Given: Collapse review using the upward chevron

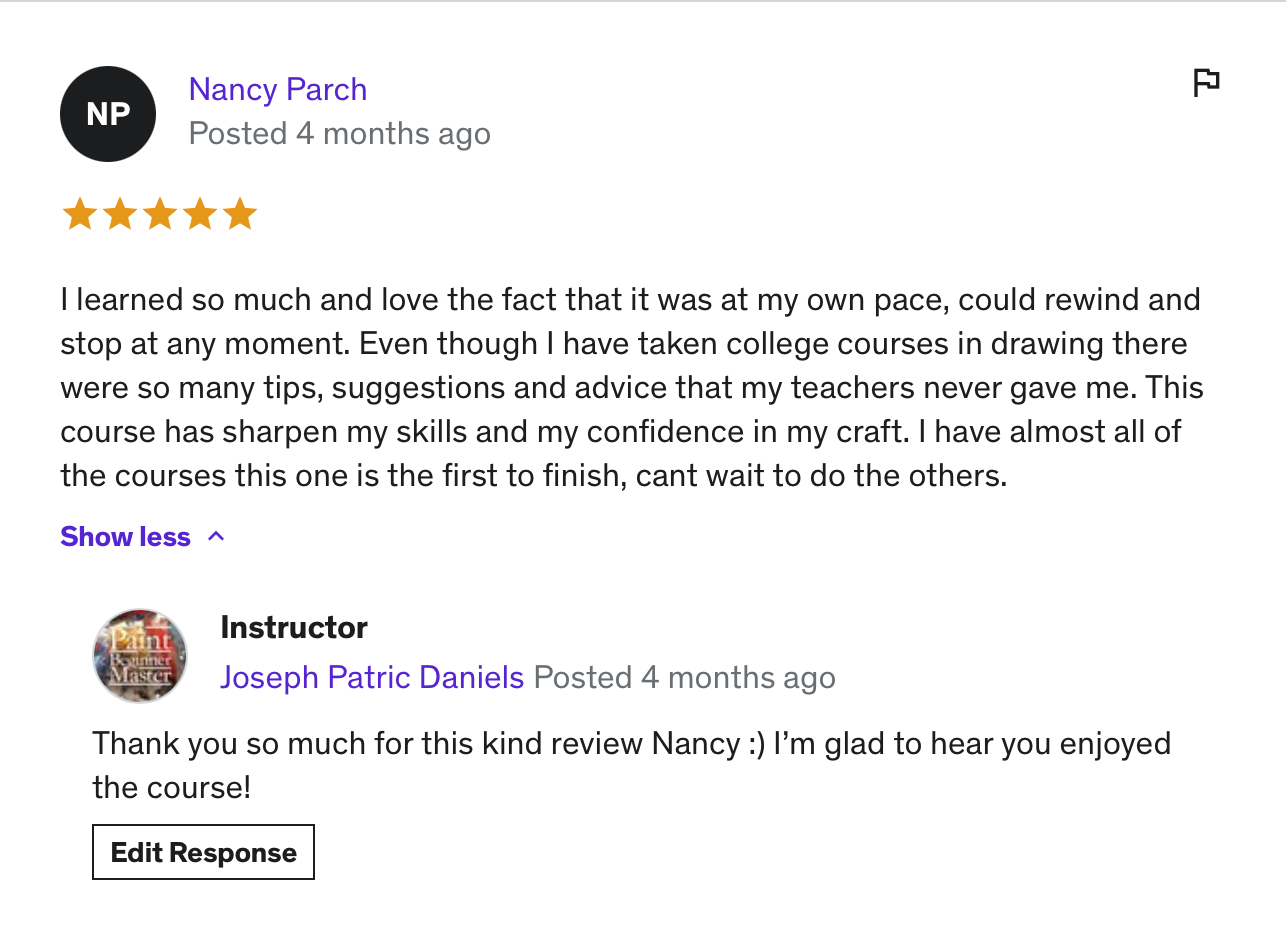Looking at the screenshot, I should pyautogui.click(x=216, y=537).
